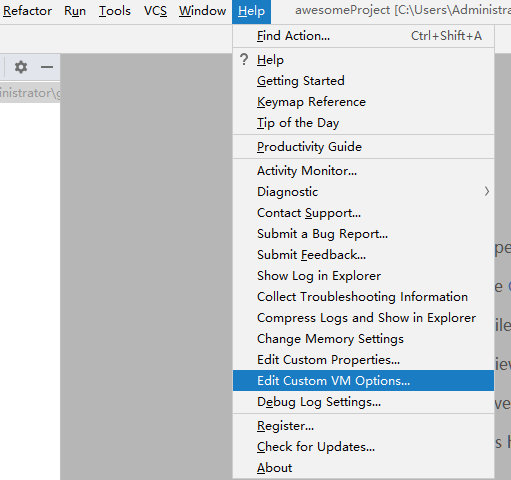Open the gear settings icon in panel
Image resolution: width=511 pixels, height=480 pixels.
tap(21, 67)
